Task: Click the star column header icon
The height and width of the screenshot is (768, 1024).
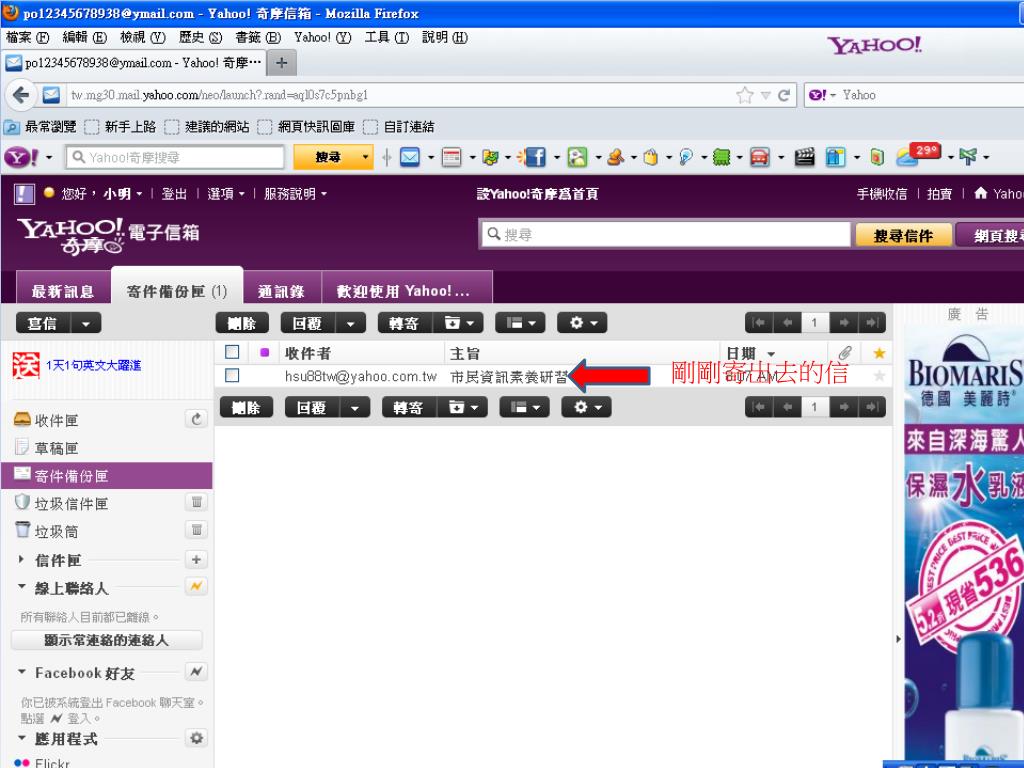Action: pos(879,353)
